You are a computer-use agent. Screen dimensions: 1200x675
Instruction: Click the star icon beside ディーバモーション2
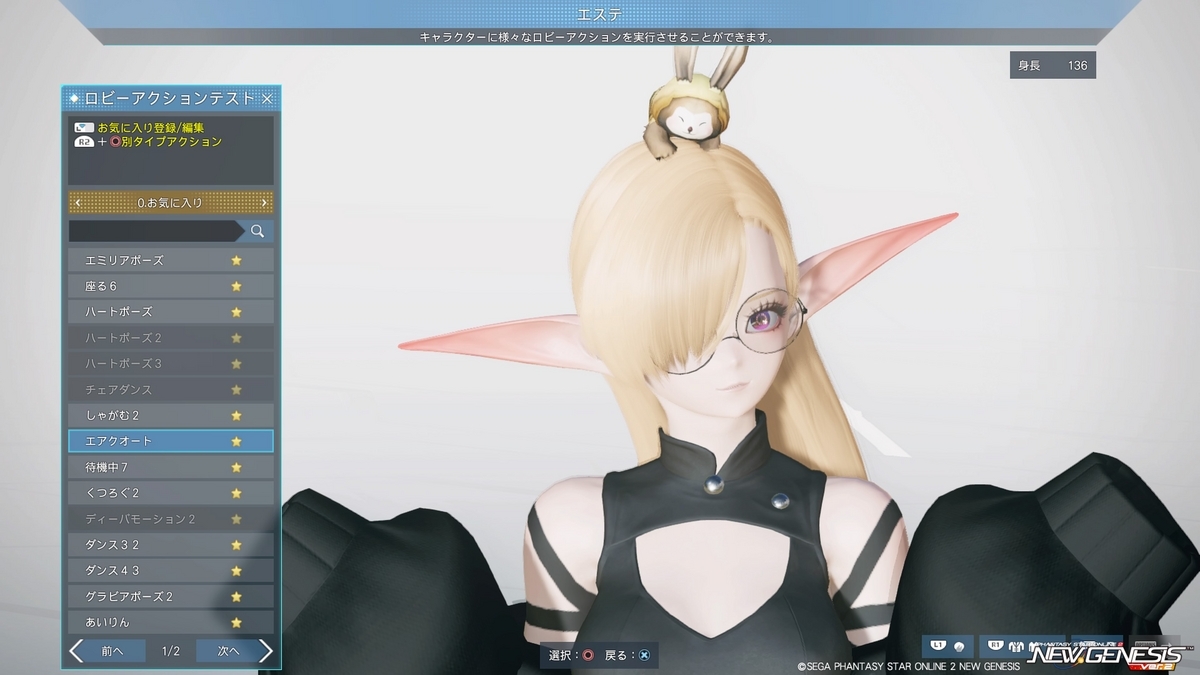(237, 519)
